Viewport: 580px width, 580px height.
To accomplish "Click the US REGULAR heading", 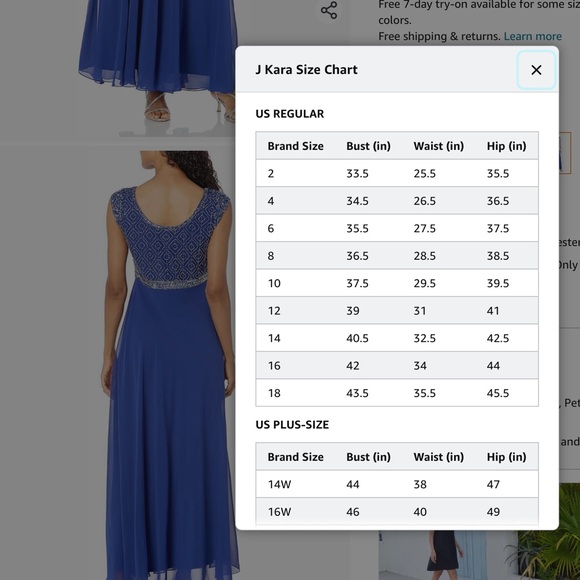I will [290, 114].
